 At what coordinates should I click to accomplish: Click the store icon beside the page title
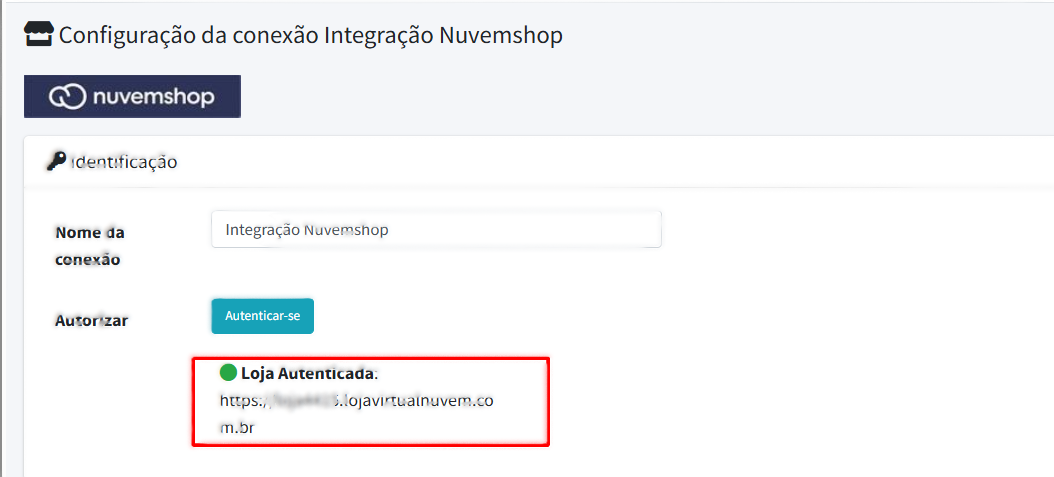[x=38, y=36]
